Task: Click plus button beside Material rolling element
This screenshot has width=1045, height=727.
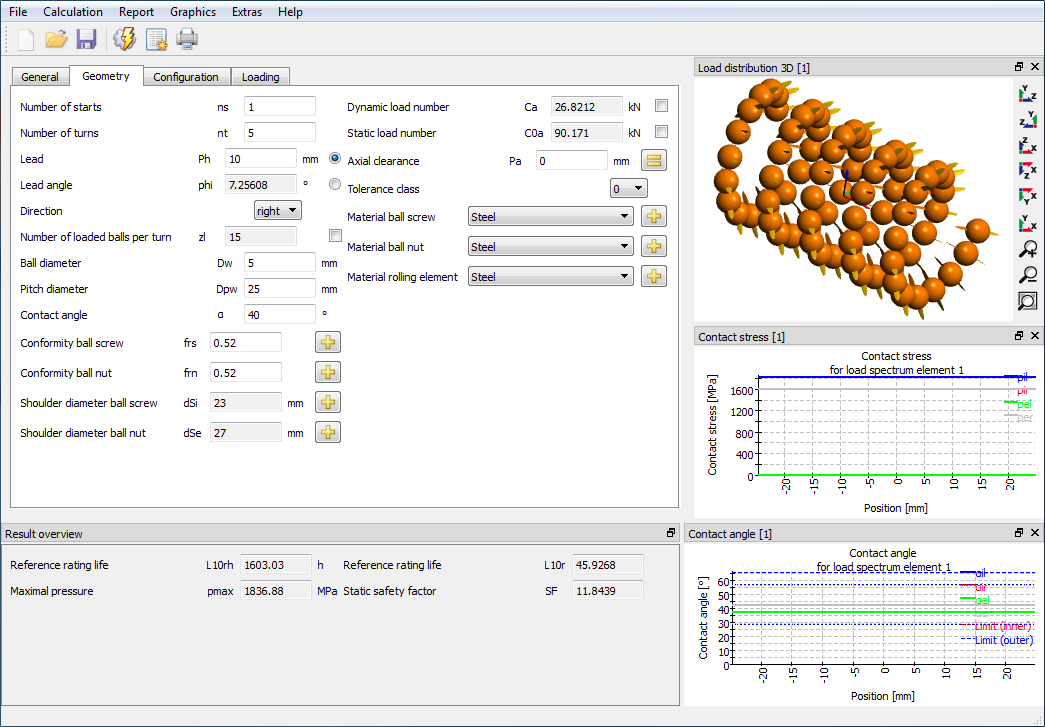Action: click(654, 277)
